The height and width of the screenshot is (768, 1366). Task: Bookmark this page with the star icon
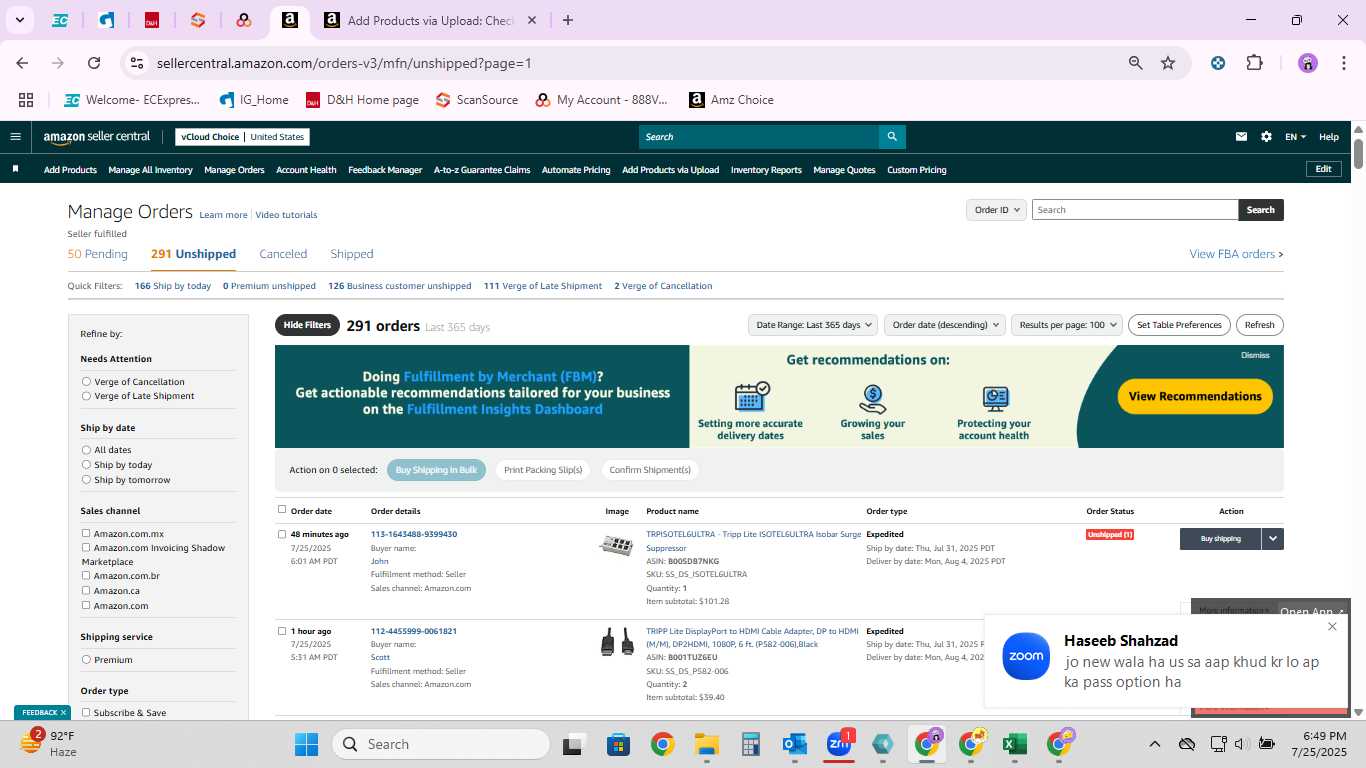click(x=1168, y=63)
